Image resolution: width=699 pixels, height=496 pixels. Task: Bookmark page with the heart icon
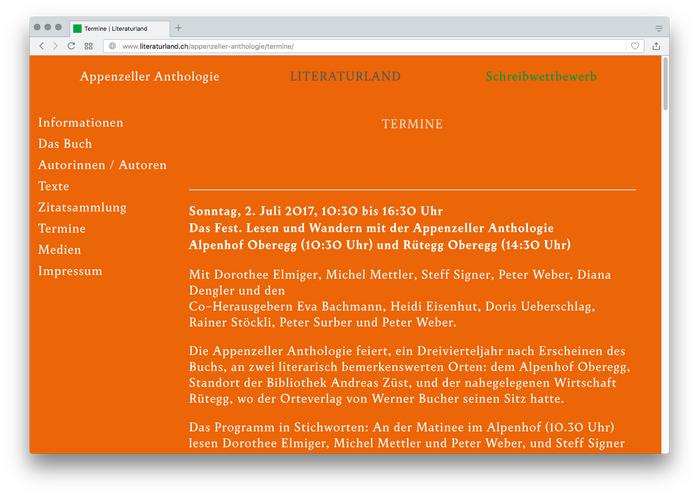(x=635, y=46)
